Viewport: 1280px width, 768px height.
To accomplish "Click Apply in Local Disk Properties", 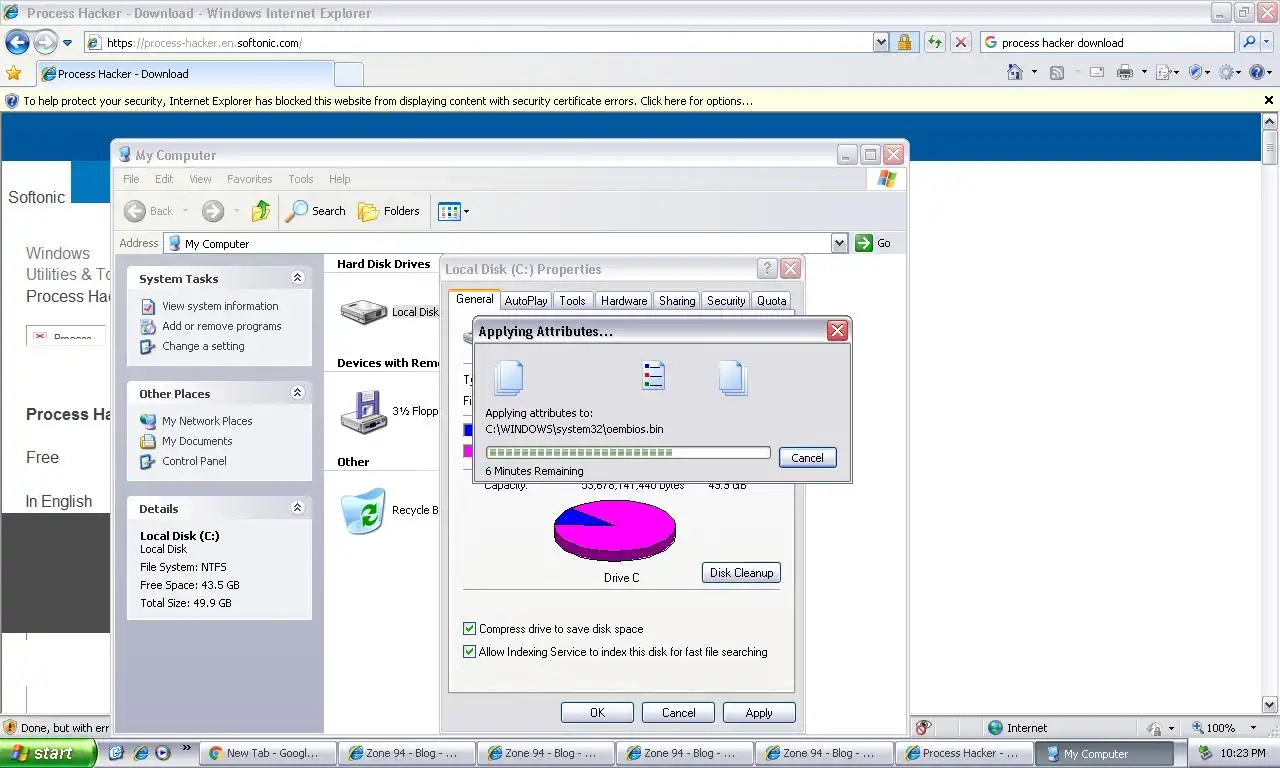I will (x=758, y=713).
